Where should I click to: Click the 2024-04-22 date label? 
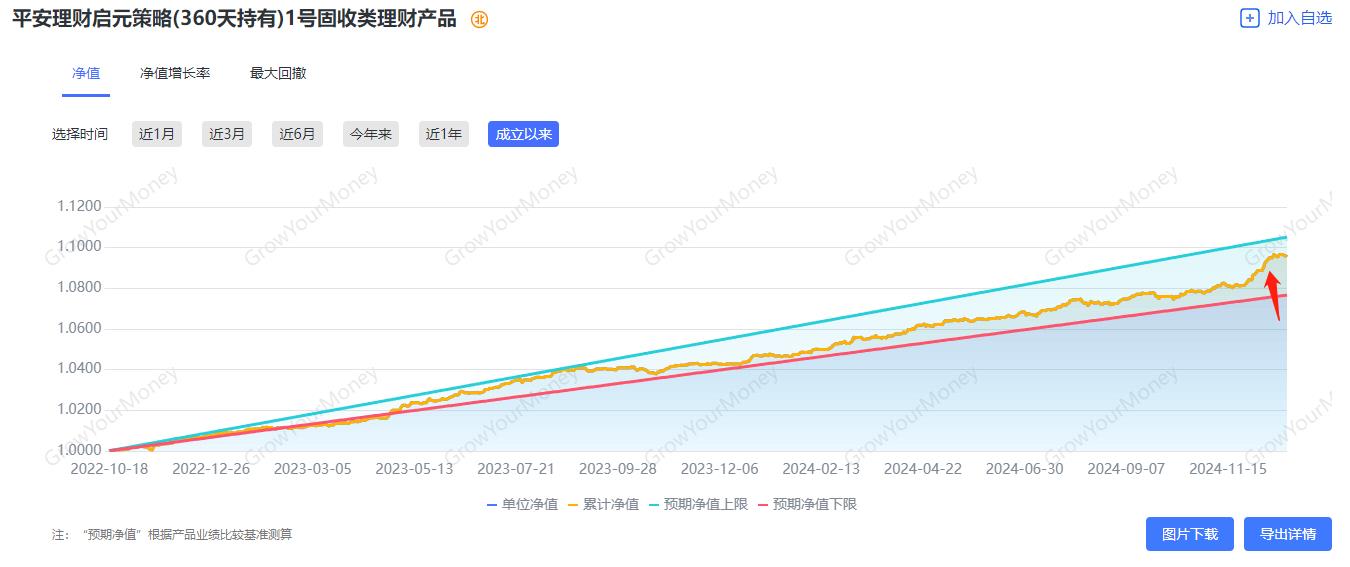tap(923, 468)
